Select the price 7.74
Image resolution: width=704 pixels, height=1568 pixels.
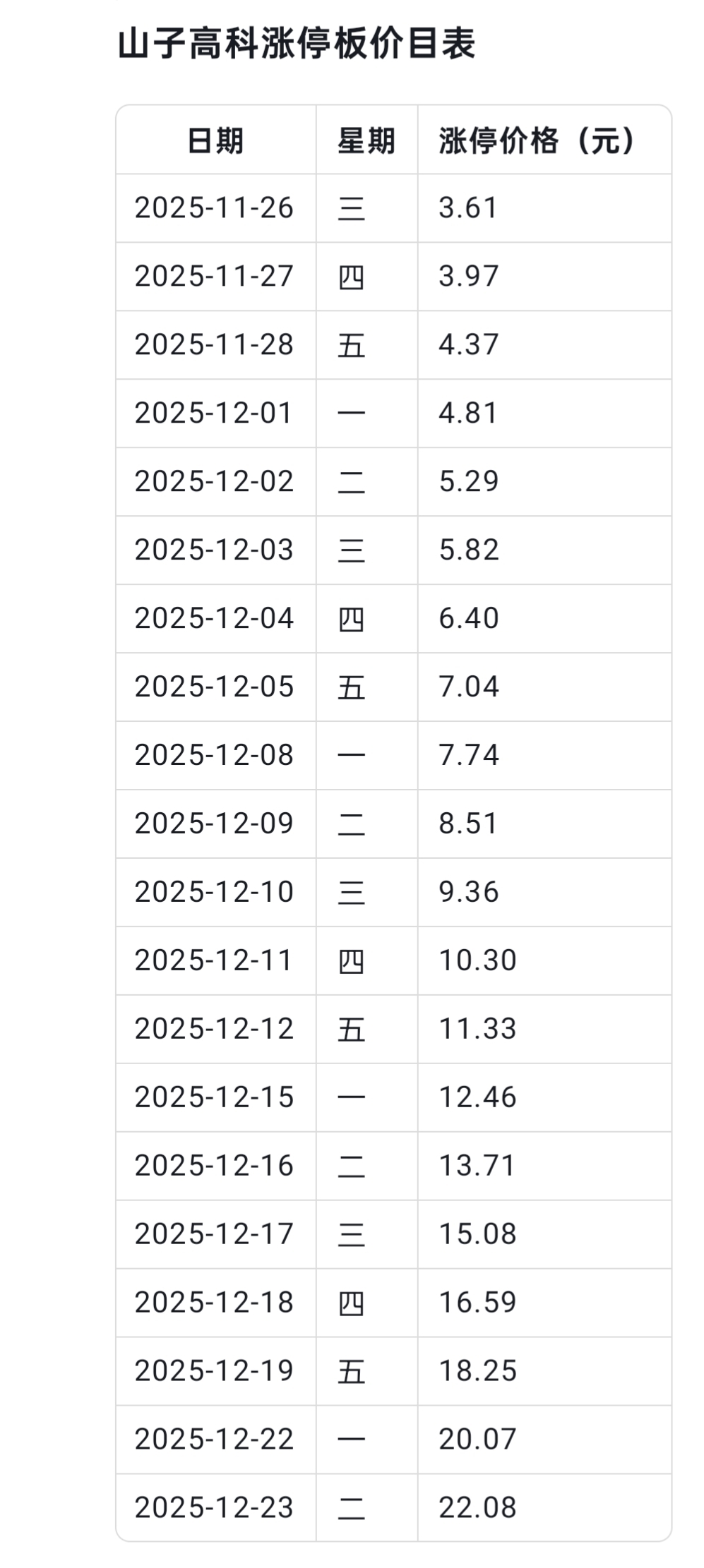pos(469,755)
